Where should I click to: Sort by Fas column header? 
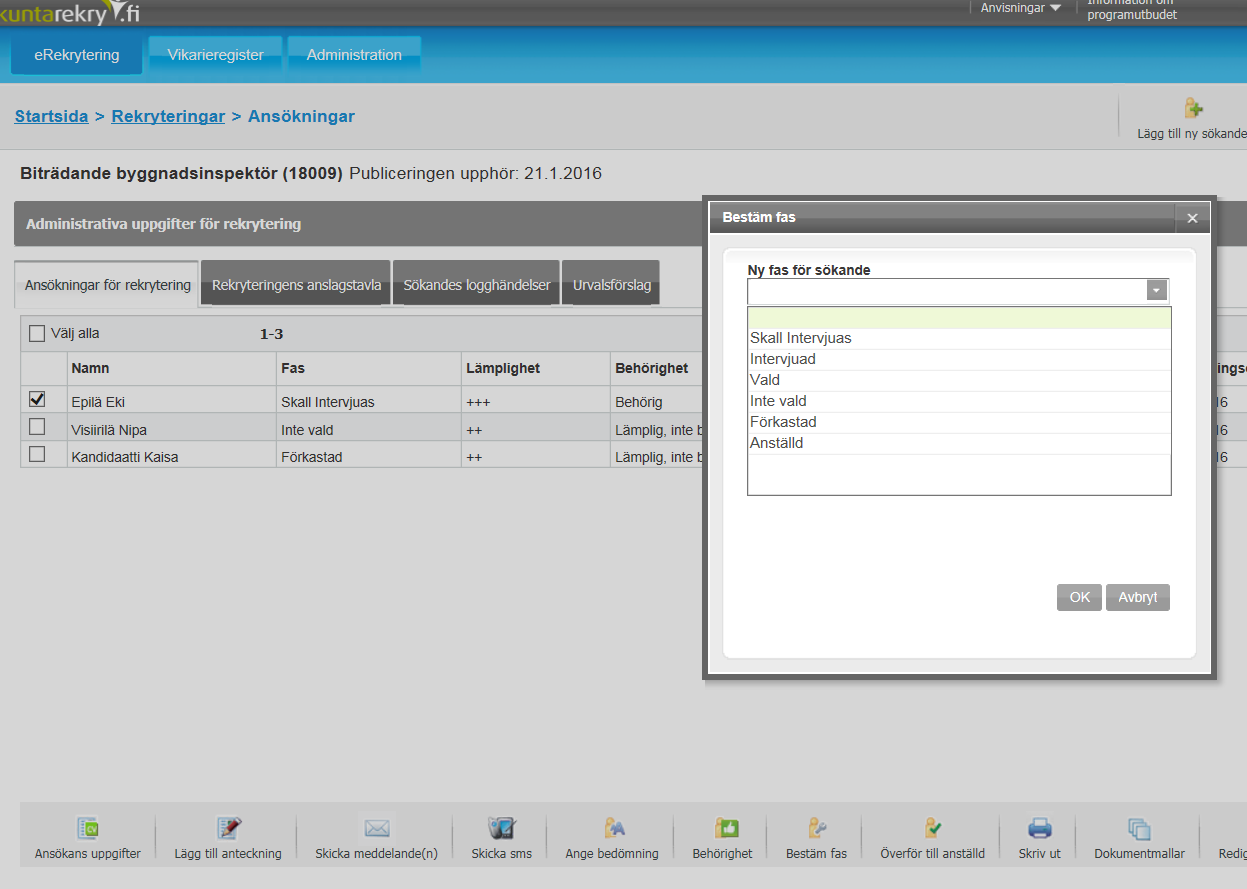pos(293,368)
